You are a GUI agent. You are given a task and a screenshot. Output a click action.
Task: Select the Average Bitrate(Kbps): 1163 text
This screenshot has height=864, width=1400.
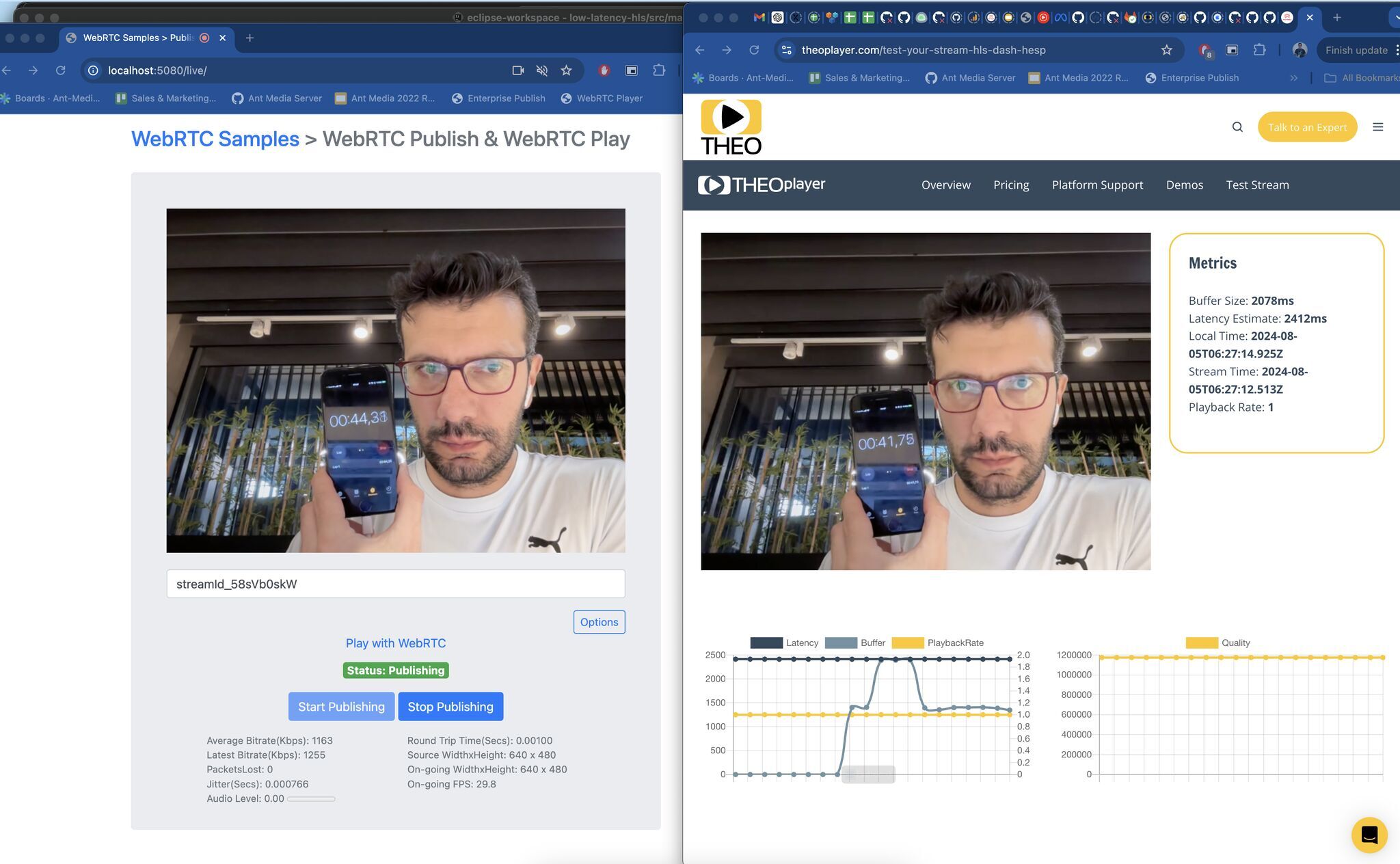269,740
